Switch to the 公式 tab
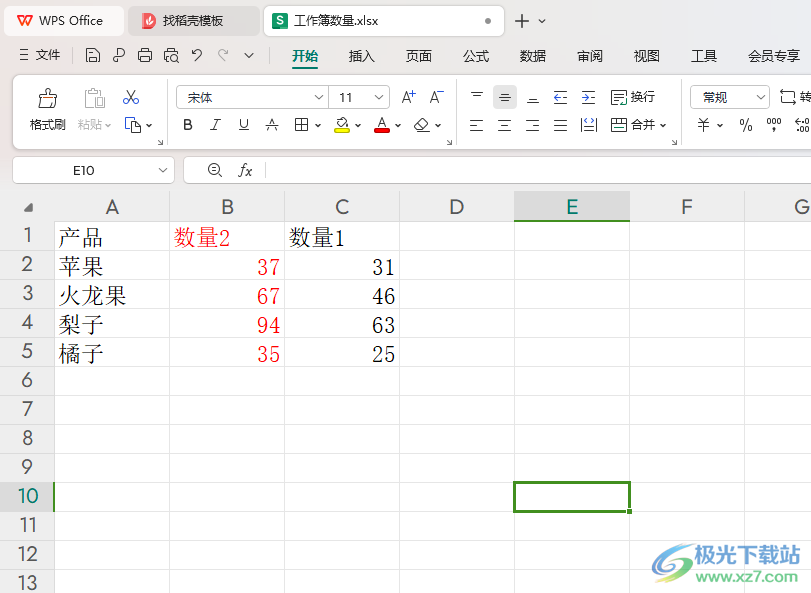The width and height of the screenshot is (811, 593). click(476, 56)
